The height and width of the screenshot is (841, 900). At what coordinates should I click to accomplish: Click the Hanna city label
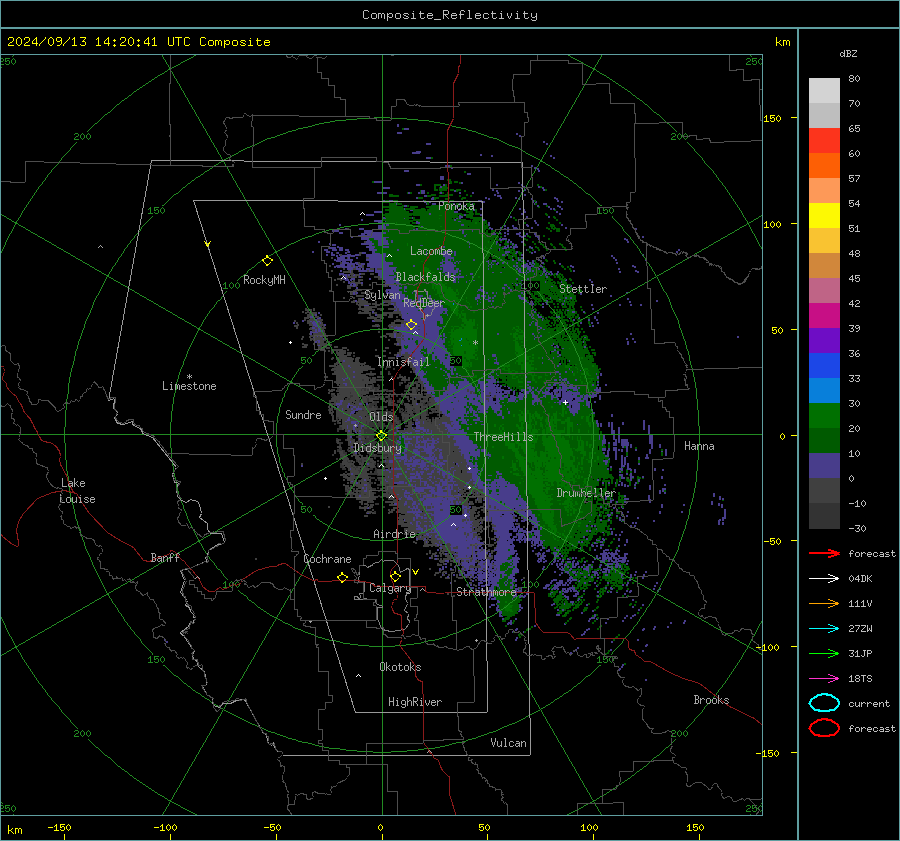(x=699, y=446)
